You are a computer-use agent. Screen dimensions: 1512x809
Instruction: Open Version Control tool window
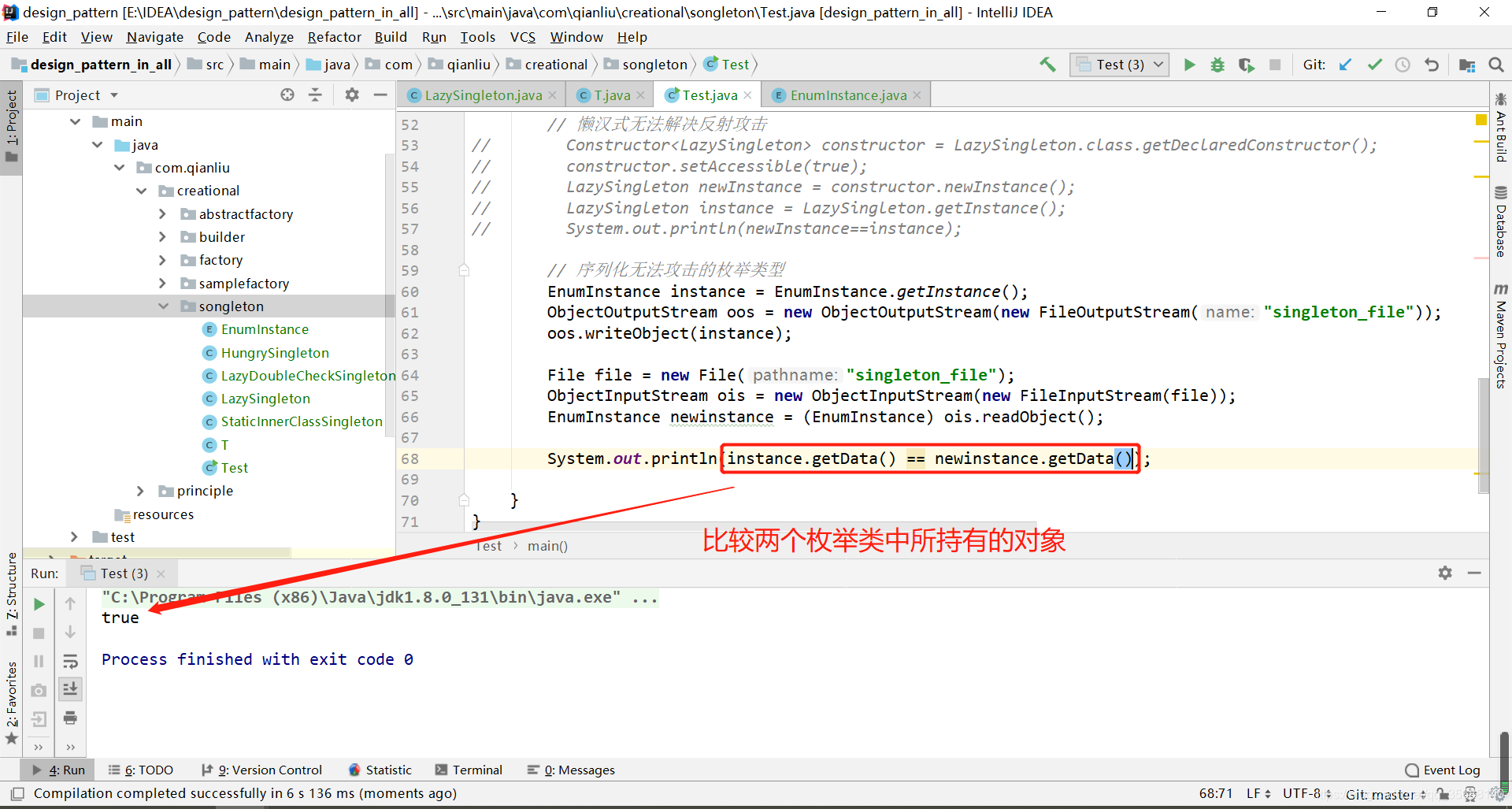261,770
